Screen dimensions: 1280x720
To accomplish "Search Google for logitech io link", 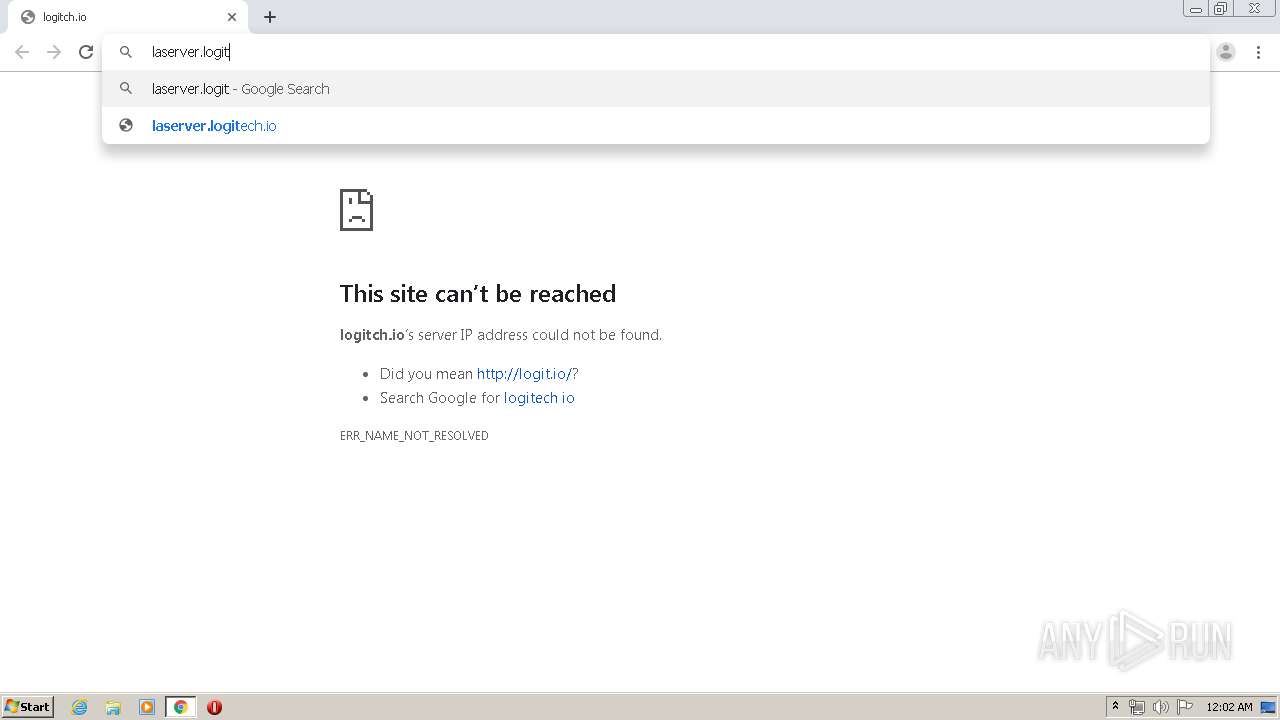I will pos(539,398).
